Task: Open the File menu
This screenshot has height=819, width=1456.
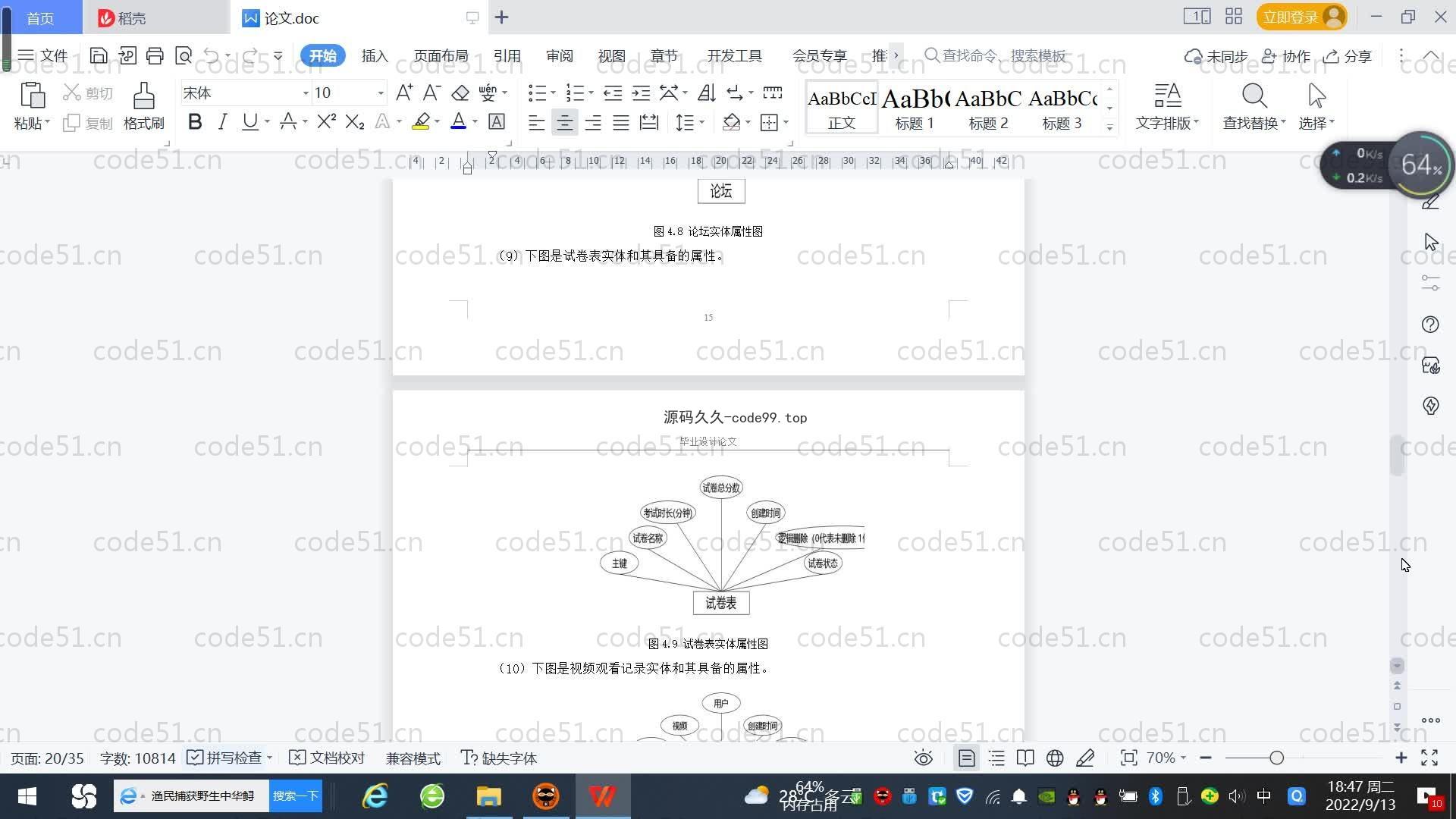Action: click(x=43, y=56)
